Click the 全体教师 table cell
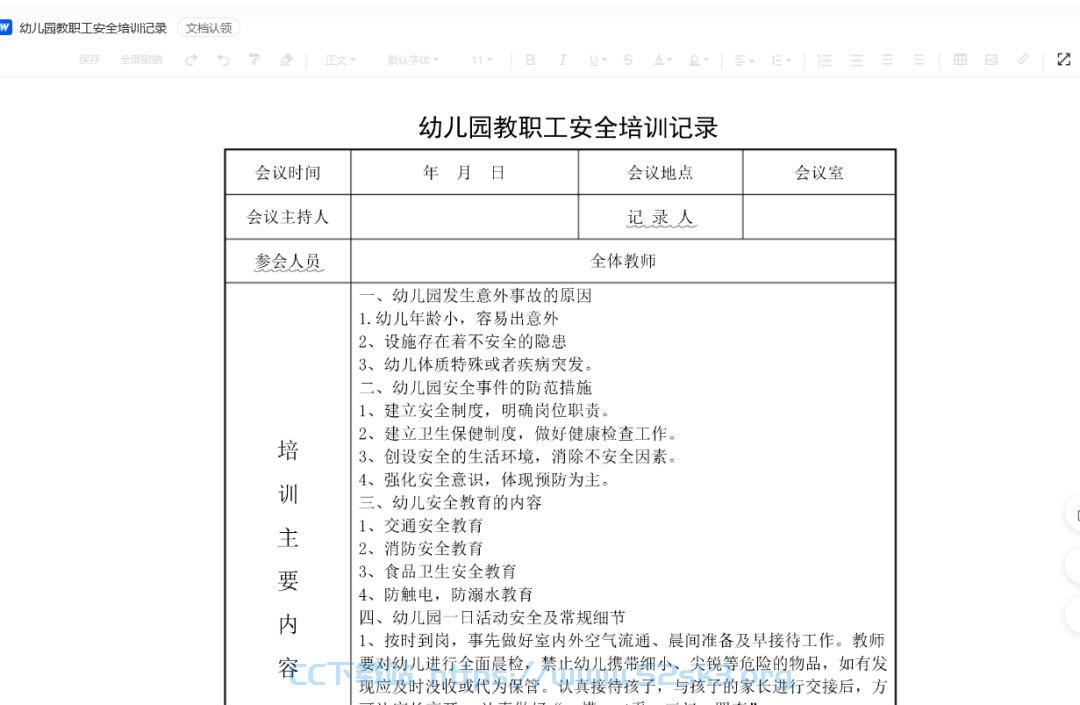This screenshot has height=705, width=1080. click(x=623, y=261)
